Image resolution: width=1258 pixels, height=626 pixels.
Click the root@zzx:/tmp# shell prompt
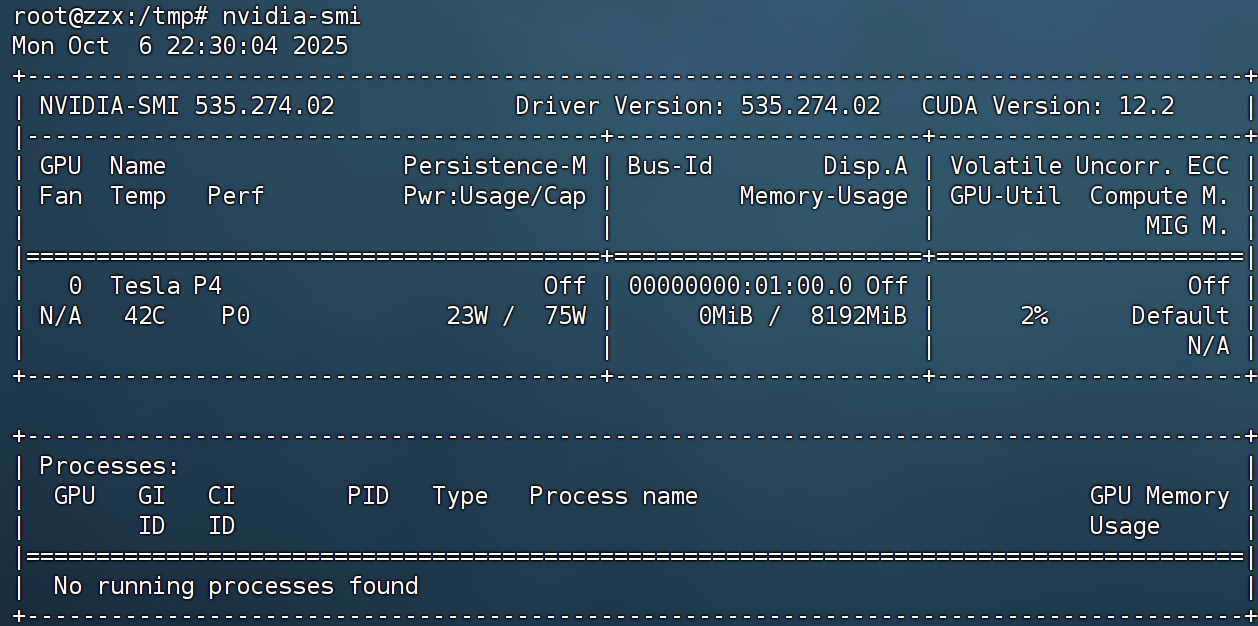(110, 16)
